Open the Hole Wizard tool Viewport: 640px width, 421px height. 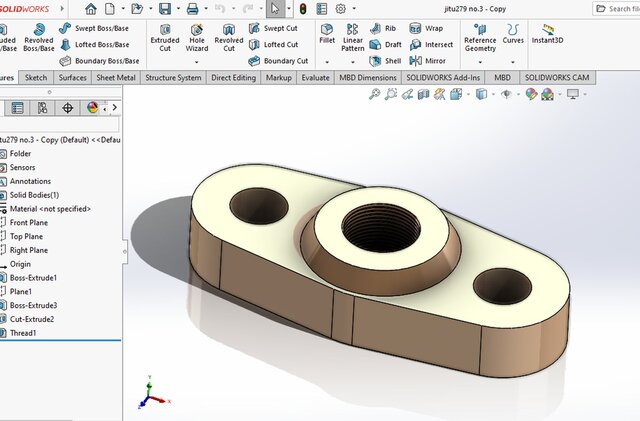tap(197, 38)
